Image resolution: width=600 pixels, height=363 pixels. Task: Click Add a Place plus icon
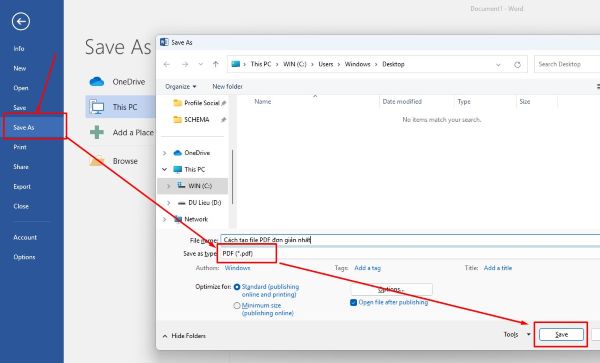click(97, 132)
